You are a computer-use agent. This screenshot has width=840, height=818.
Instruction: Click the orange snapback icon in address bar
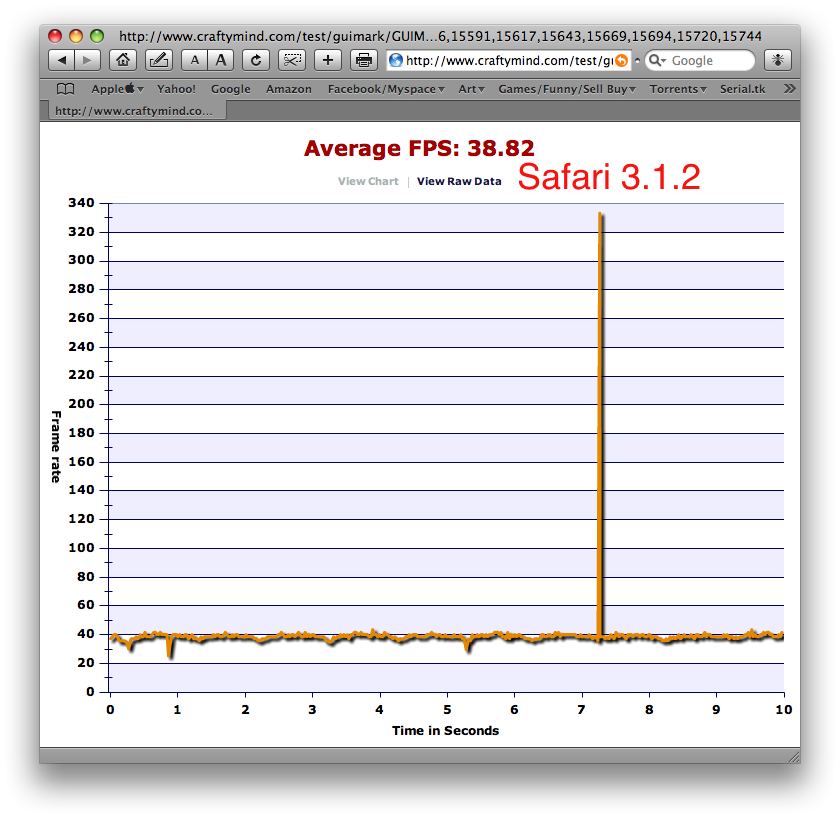621,61
